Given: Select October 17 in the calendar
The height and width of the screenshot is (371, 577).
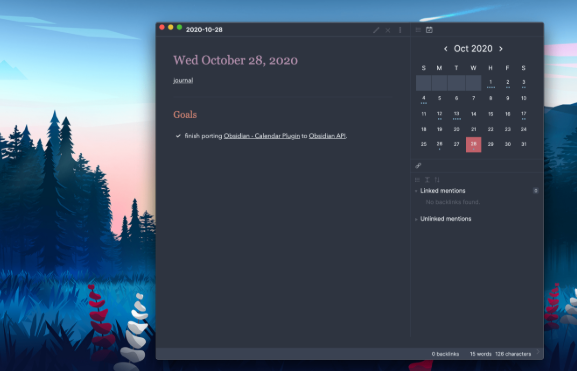Looking at the screenshot, I should [x=524, y=114].
